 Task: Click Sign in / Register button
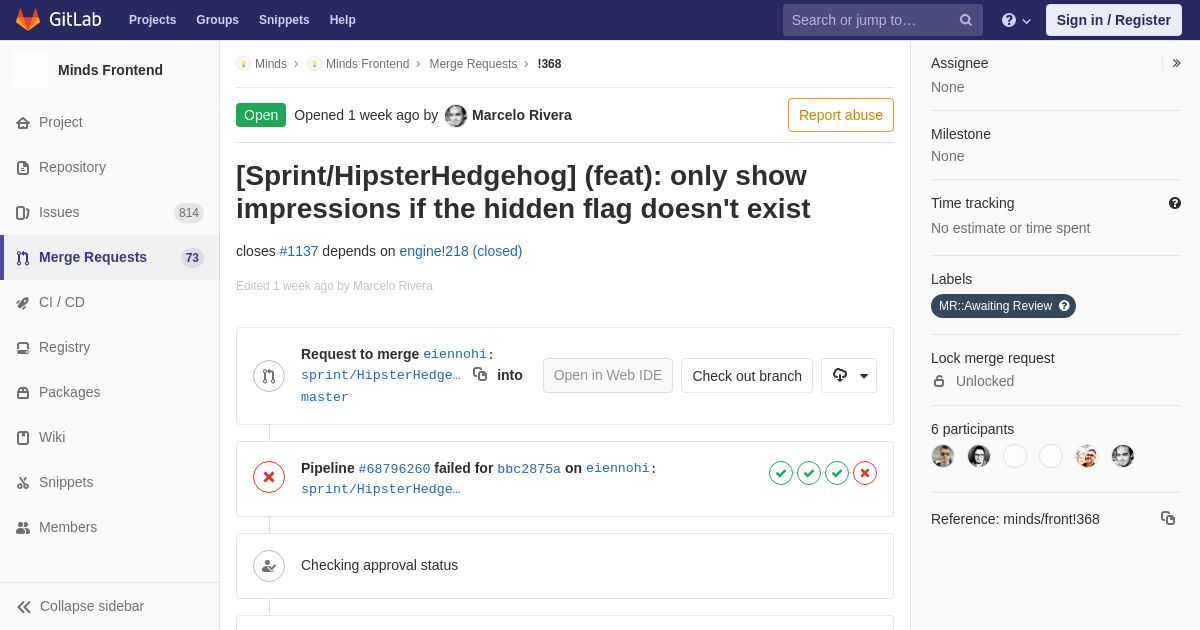1113,20
